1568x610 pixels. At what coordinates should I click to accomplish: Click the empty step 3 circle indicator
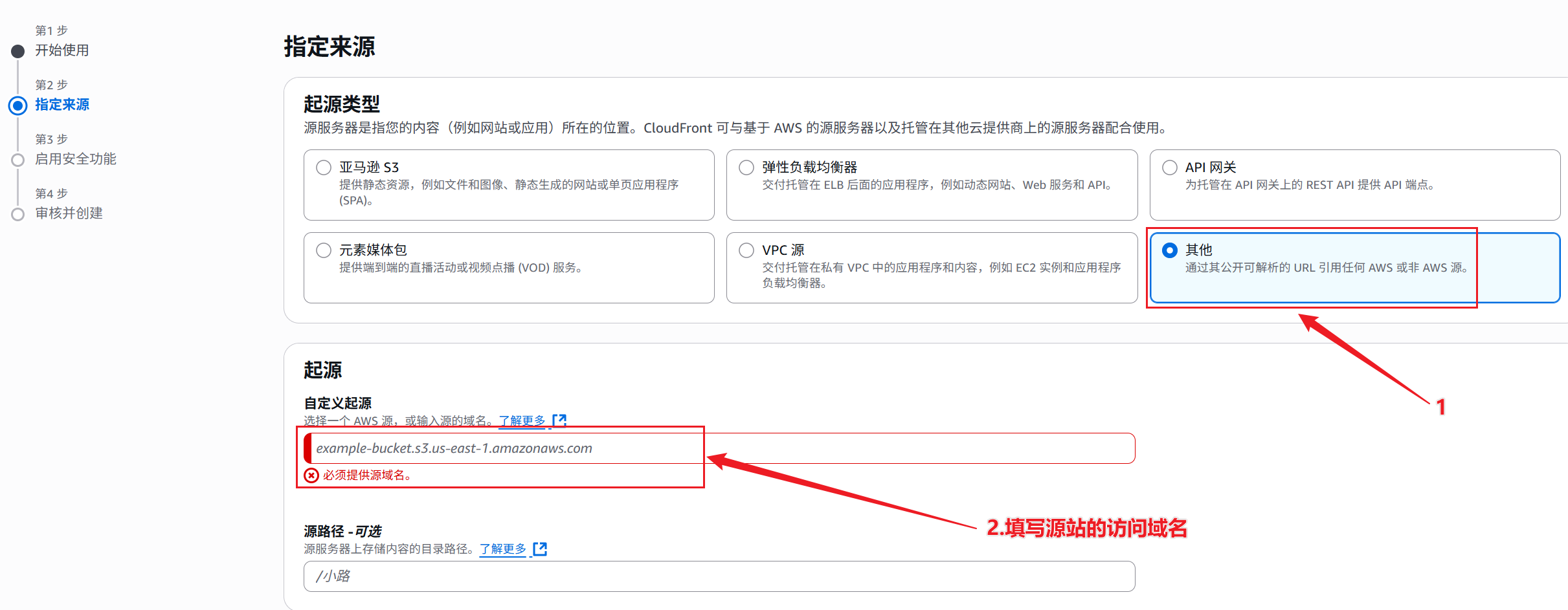pos(18,160)
